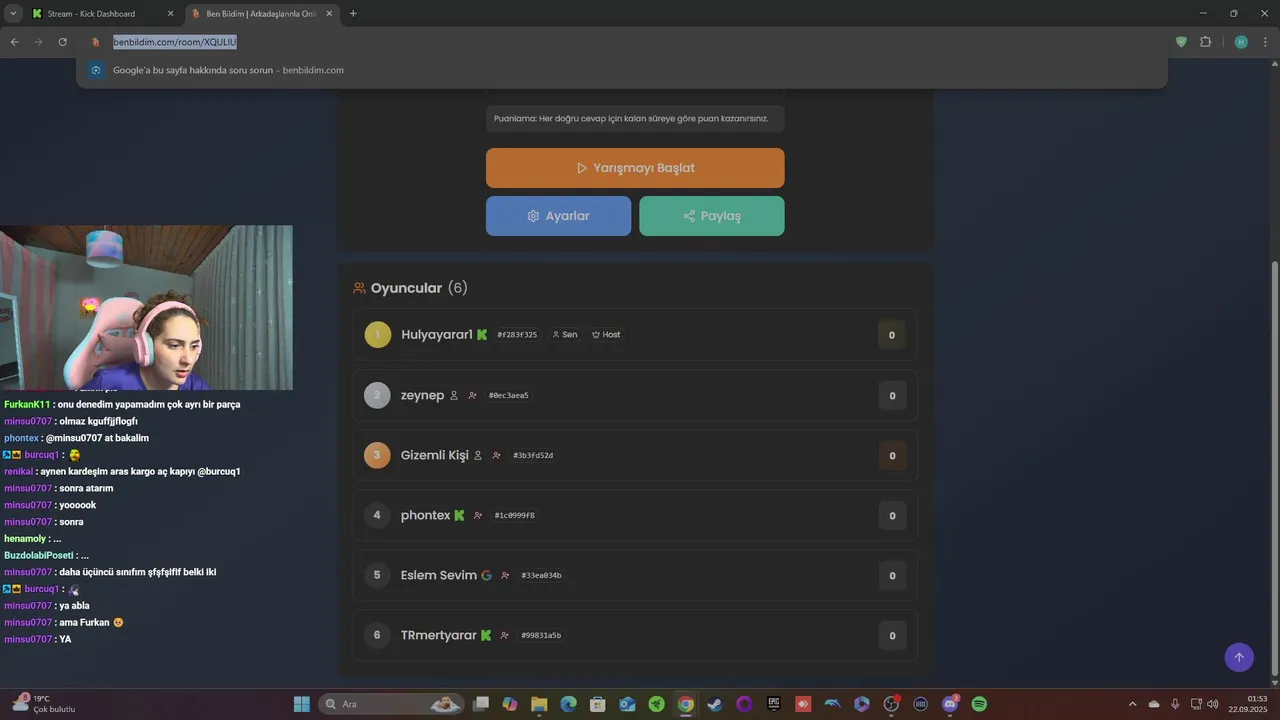Viewport: 1280px width, 720px height.
Task: Open Spotify from the taskbar
Action: click(x=979, y=704)
